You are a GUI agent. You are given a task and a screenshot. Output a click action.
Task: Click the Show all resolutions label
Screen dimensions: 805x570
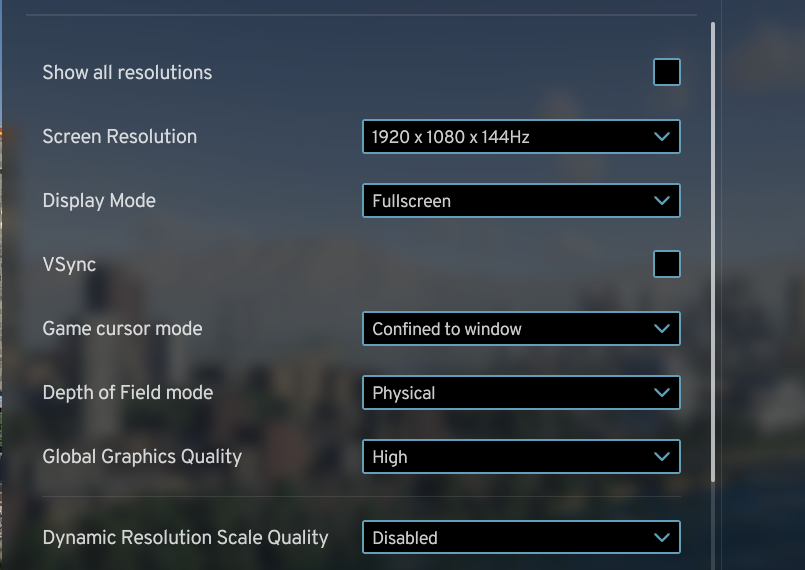(127, 73)
